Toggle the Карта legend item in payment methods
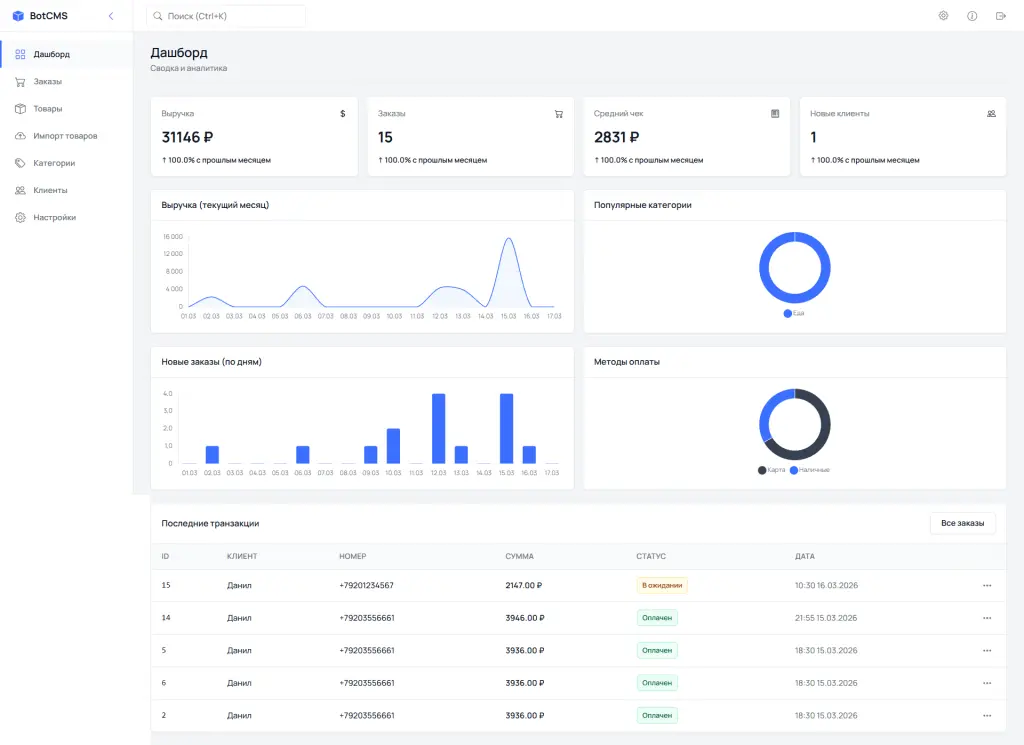The width and height of the screenshot is (1024, 745). (x=771, y=469)
